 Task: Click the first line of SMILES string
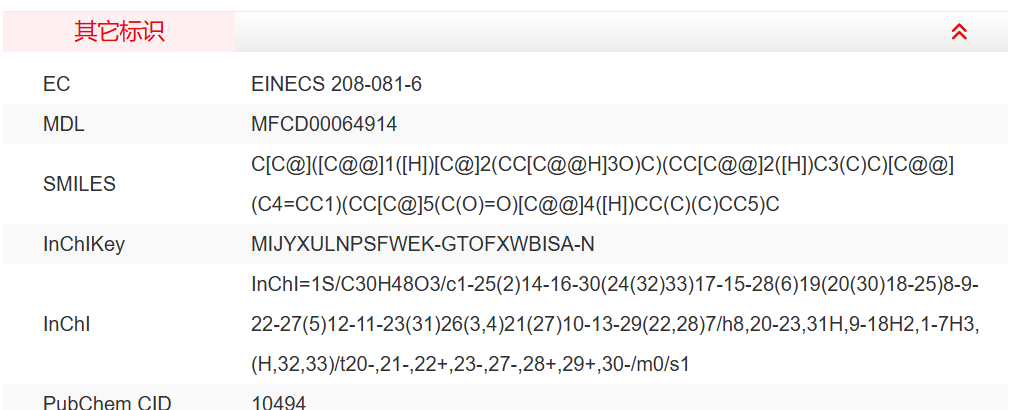pos(602,164)
